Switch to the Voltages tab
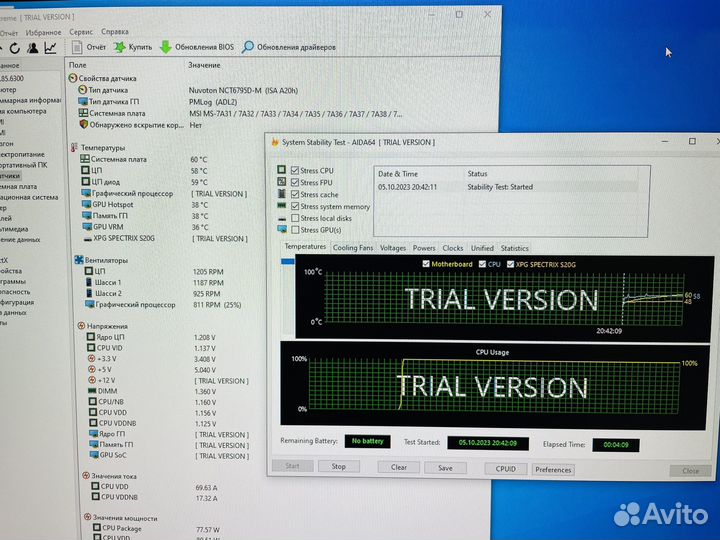720x540 pixels. 393,248
